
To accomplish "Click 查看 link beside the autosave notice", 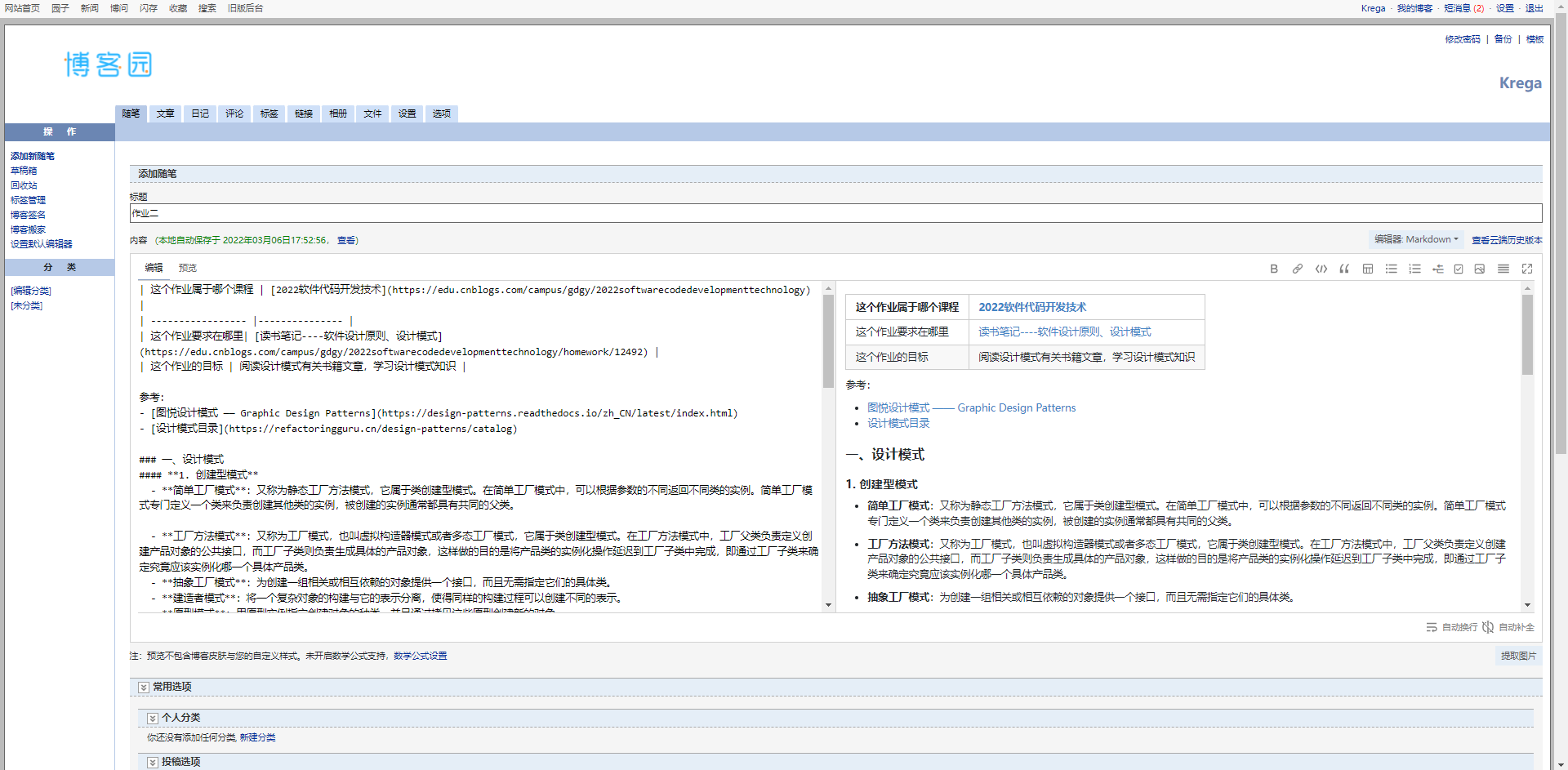I will (x=346, y=240).
